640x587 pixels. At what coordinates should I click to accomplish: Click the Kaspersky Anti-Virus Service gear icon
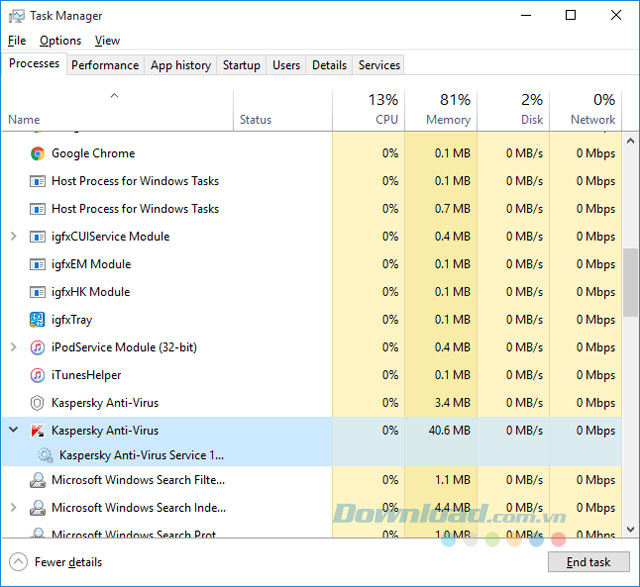tap(45, 455)
